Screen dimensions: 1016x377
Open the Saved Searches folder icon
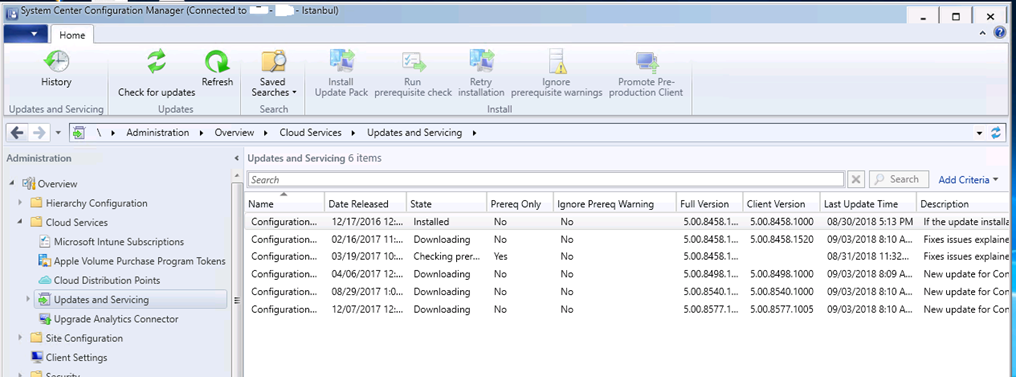(x=273, y=62)
